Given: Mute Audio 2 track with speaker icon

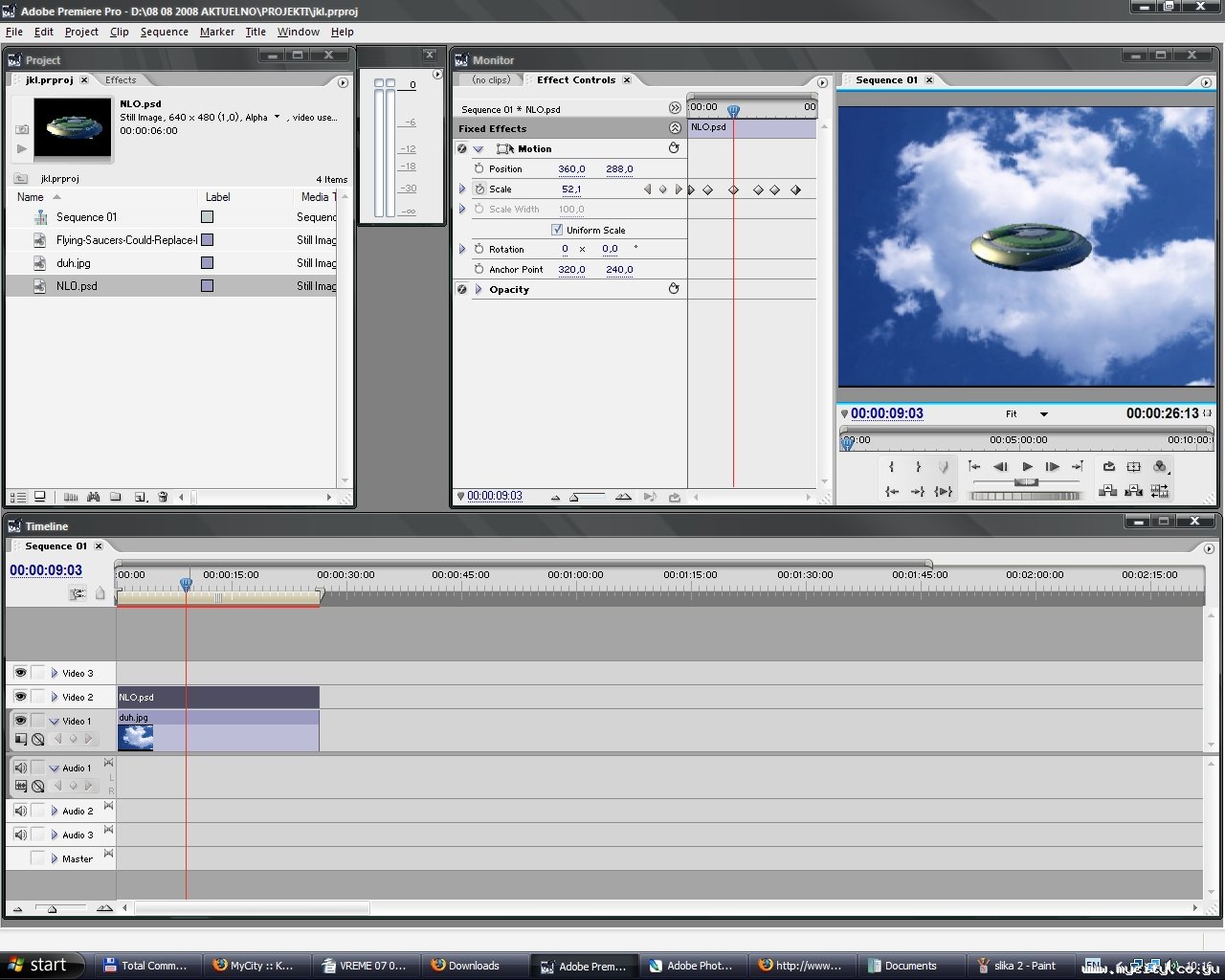Looking at the screenshot, I should (20, 811).
